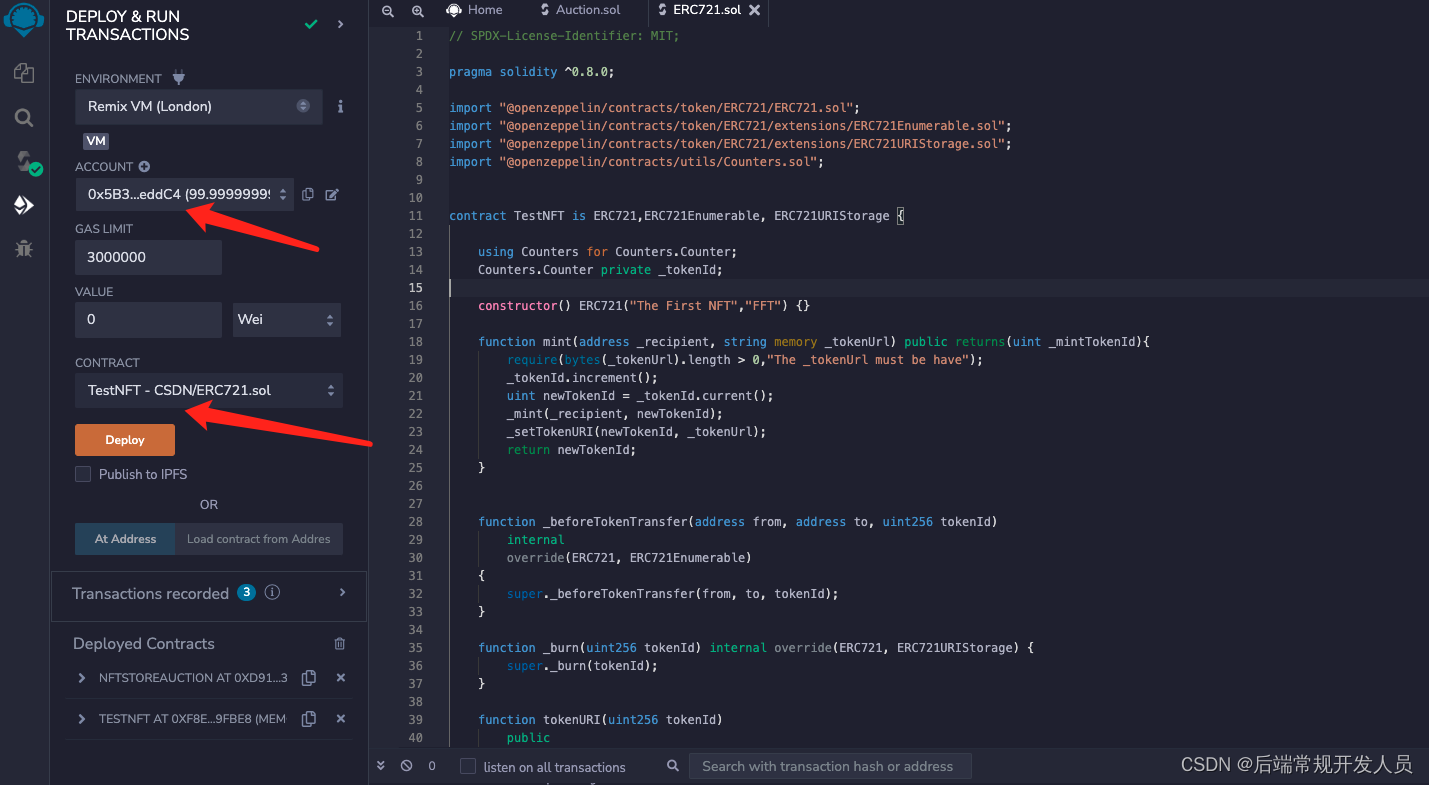Open the environment info icon

point(341,106)
